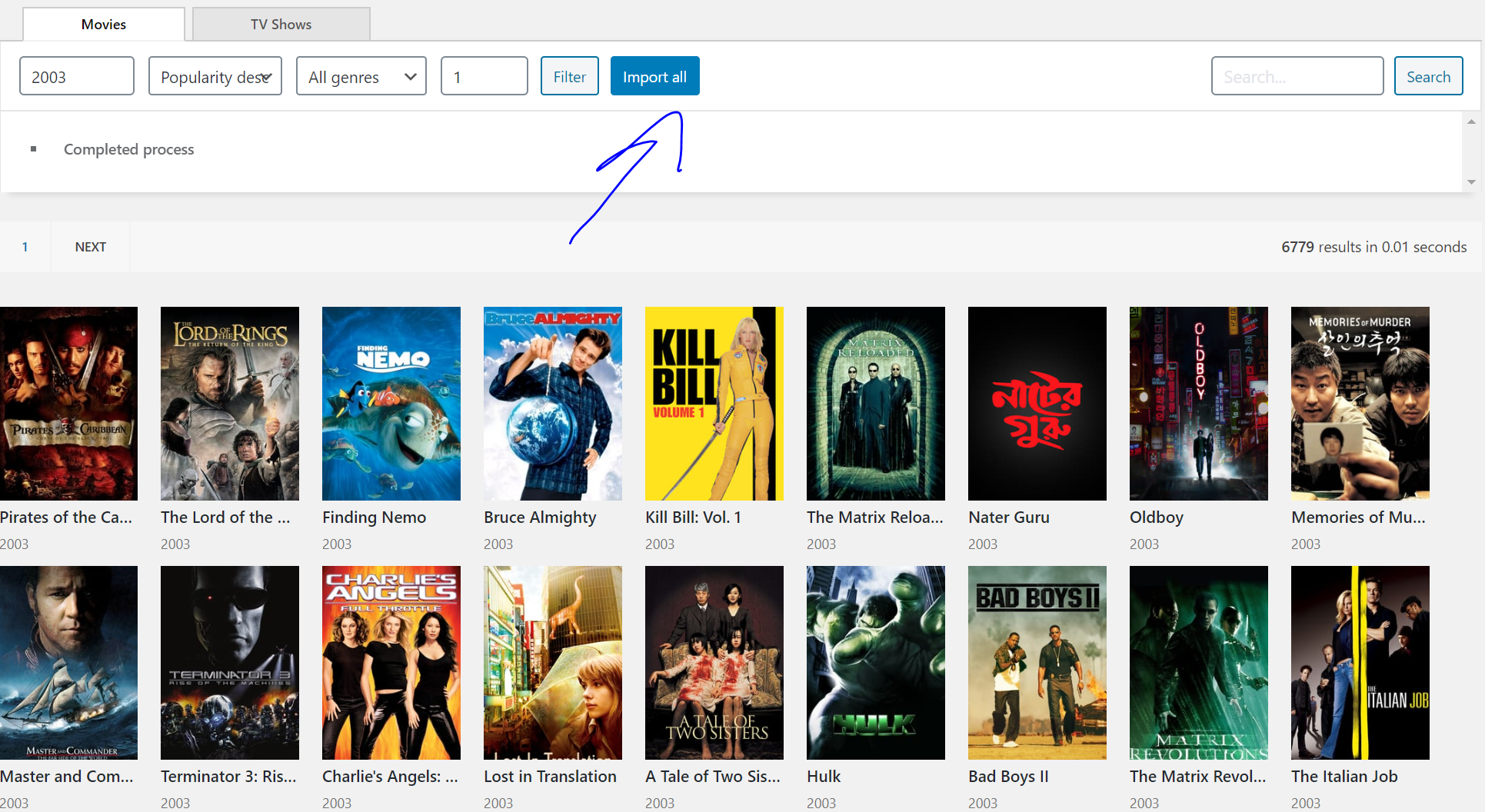Click the Filter button
This screenshot has height=812, width=1485.
(570, 76)
